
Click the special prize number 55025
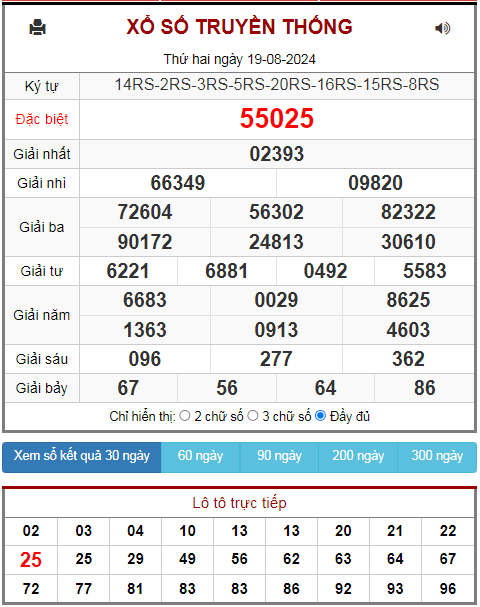click(277, 118)
